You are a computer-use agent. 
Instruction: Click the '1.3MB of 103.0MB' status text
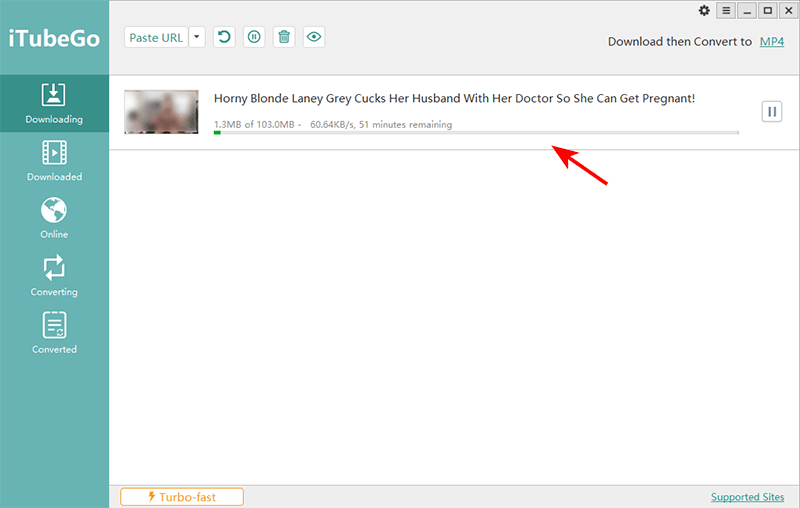(254, 124)
